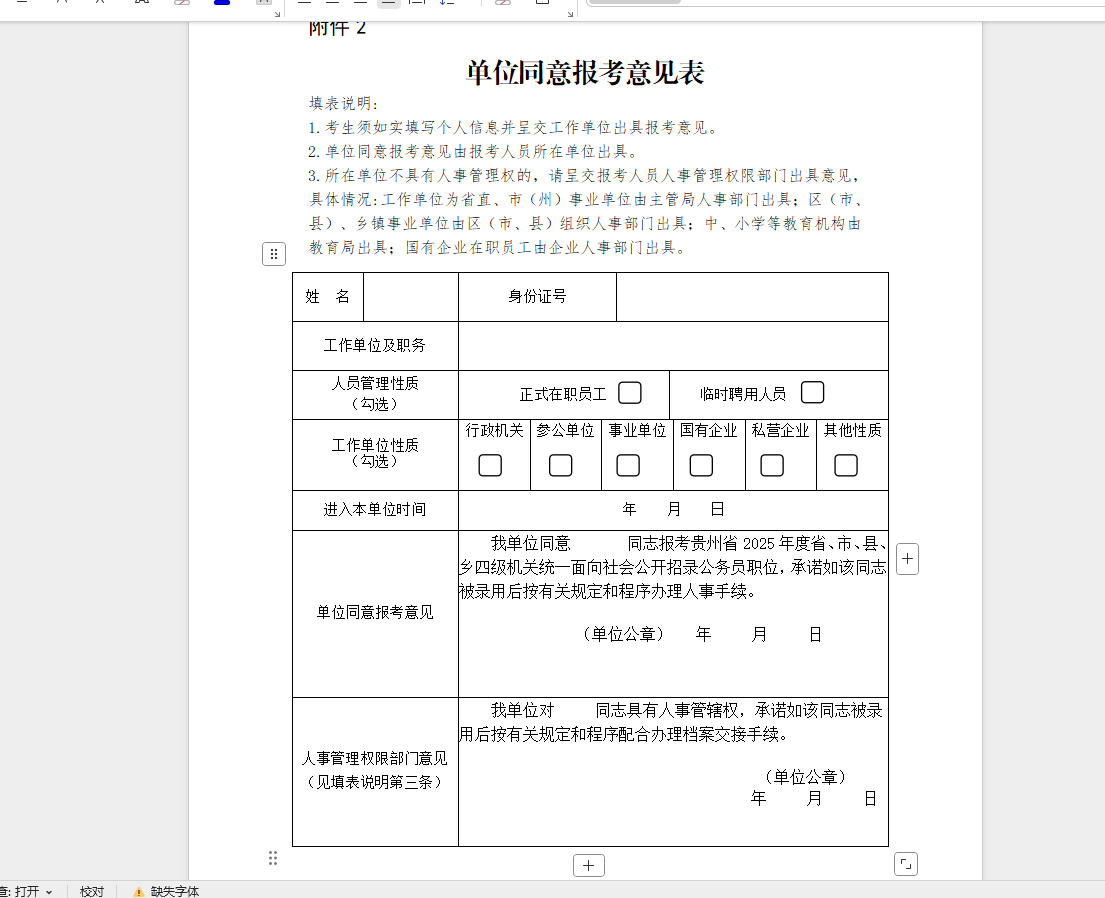Viewport: 1105px width, 898px height.
Task: Click the add row plus button below table
Action: (x=588, y=865)
